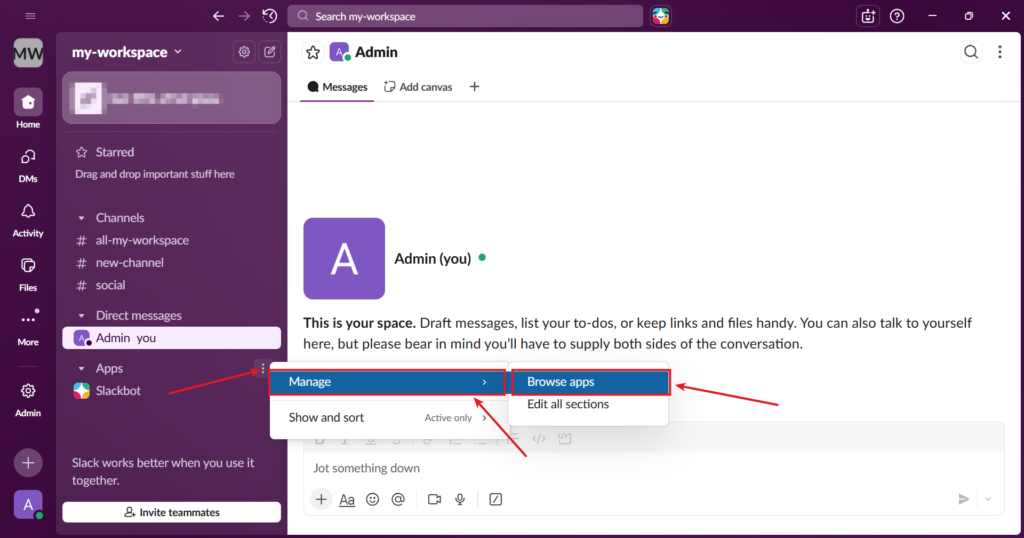Open user profile avatar at bottom left
Screen dimensions: 1024x538
coord(28,505)
